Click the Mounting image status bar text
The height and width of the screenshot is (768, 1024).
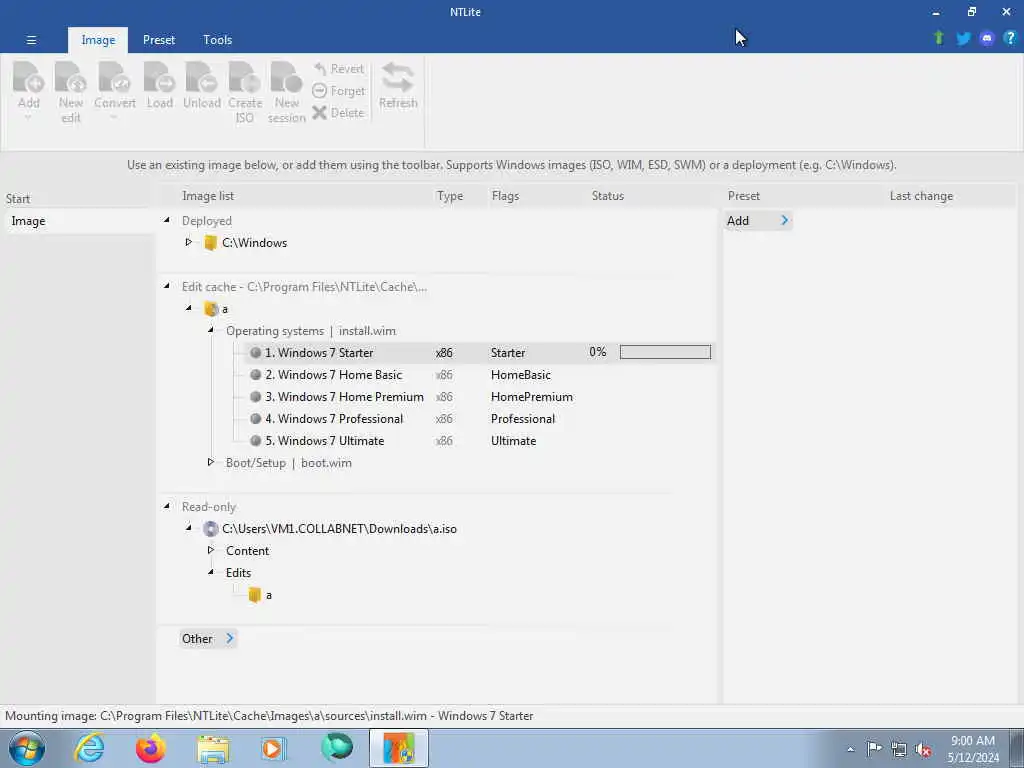(269, 716)
